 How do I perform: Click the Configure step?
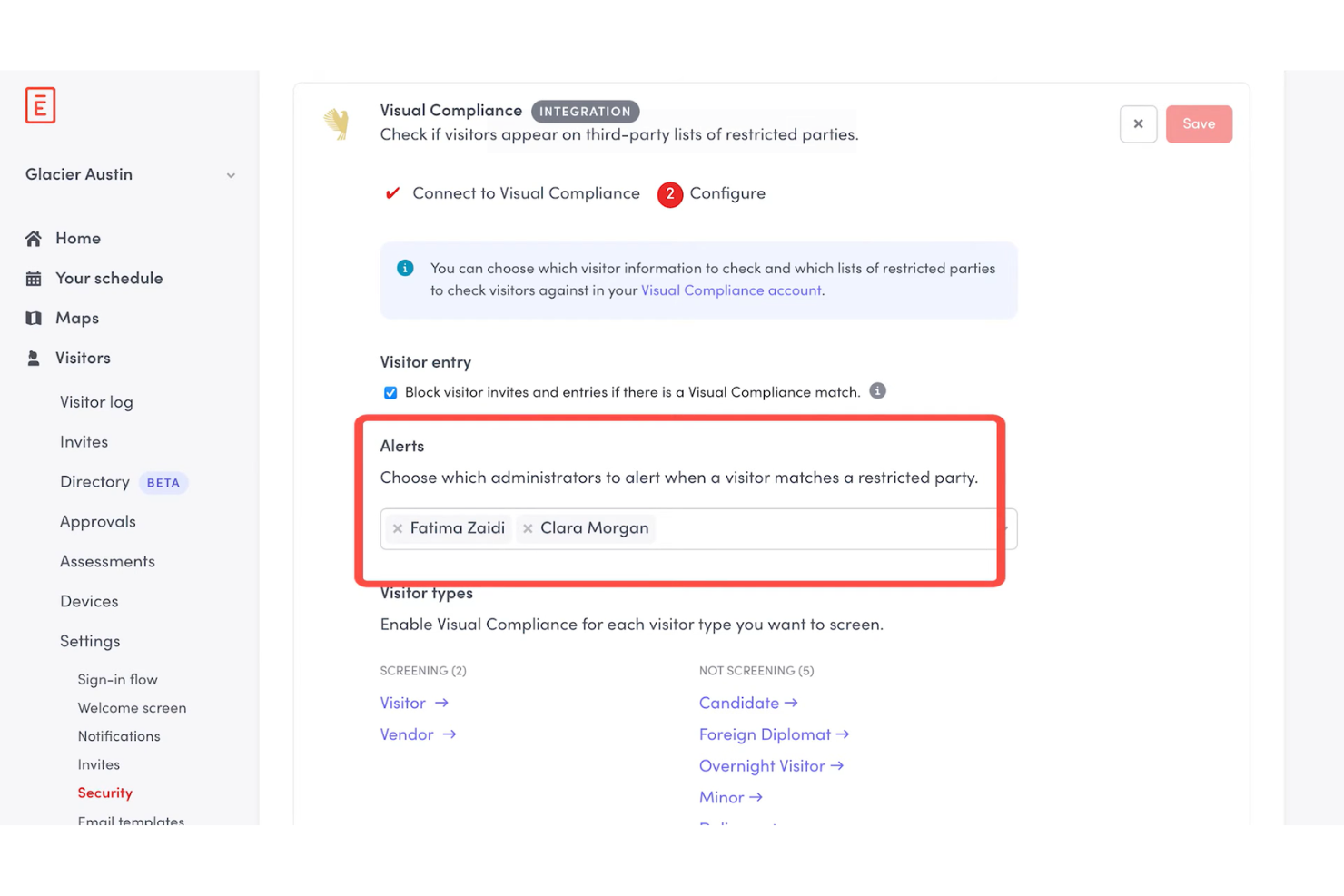coord(727,193)
